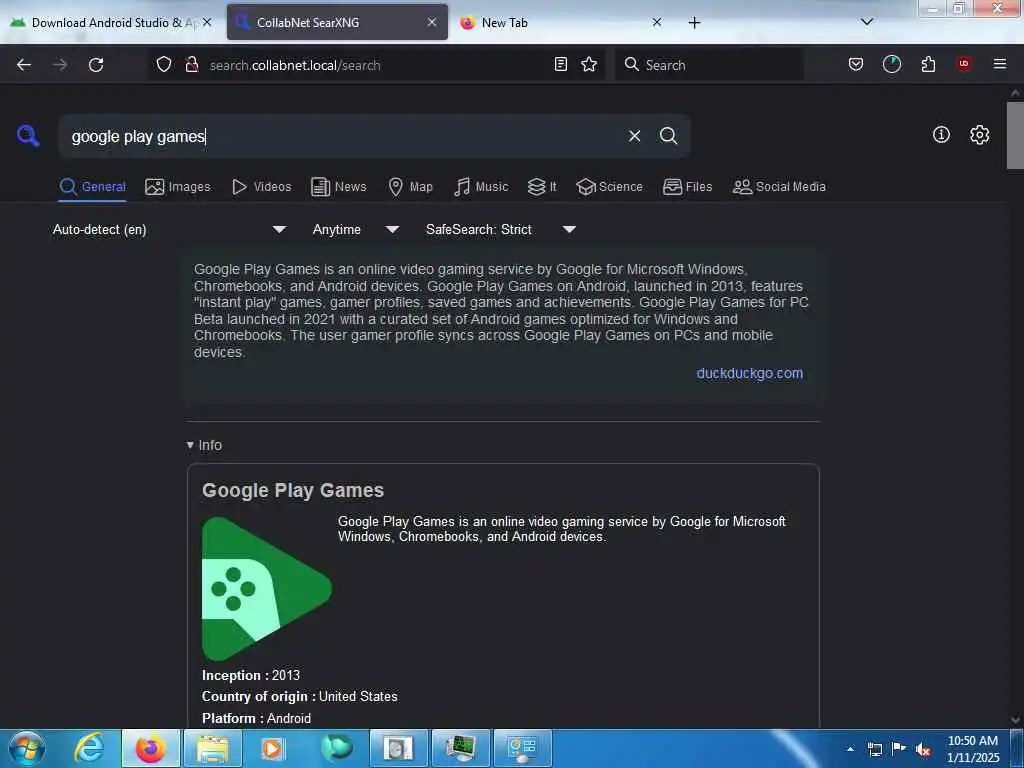Screen dimensions: 1024x768
Task: Click the Firefox taskbar icon
Action: point(150,748)
